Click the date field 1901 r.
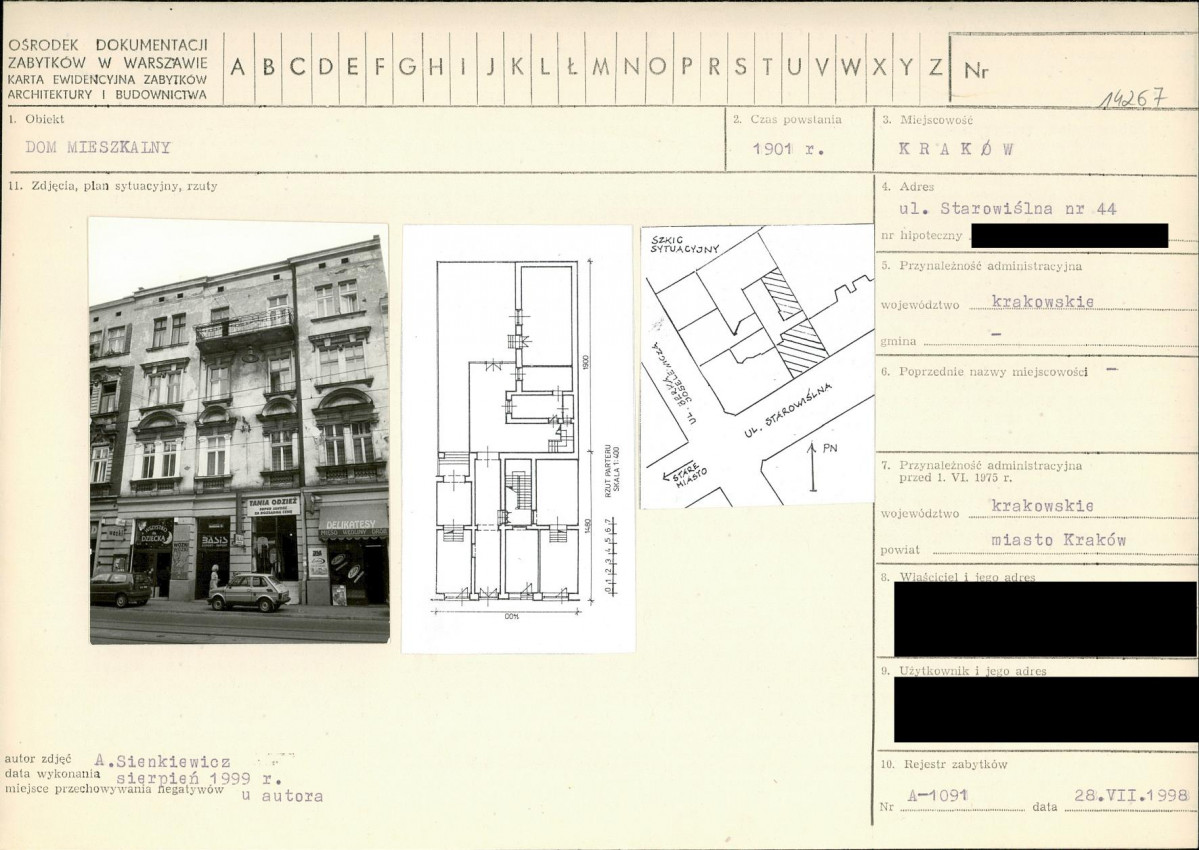Image resolution: width=1199 pixels, height=850 pixels. tap(788, 149)
